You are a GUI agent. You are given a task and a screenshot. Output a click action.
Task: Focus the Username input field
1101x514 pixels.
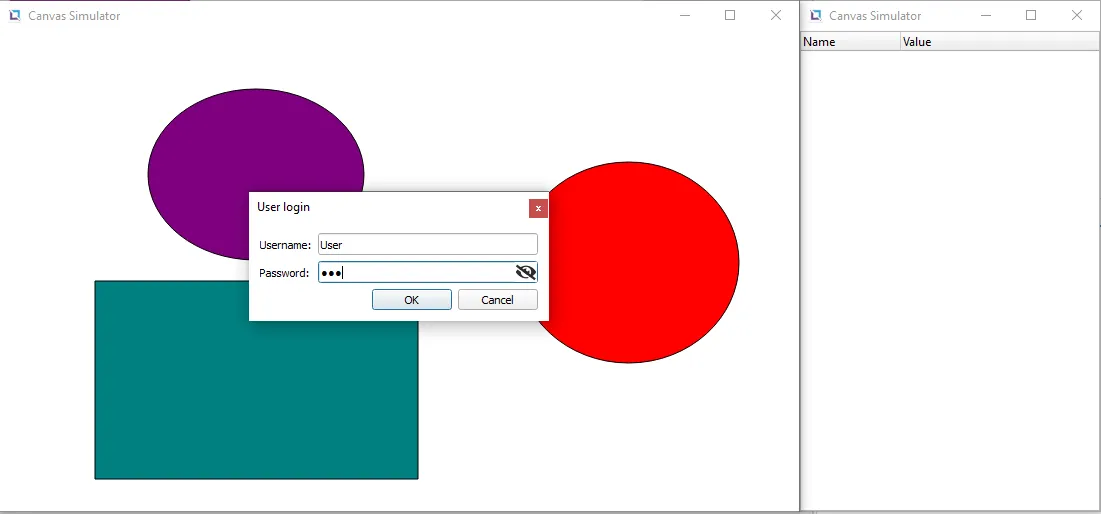427,244
